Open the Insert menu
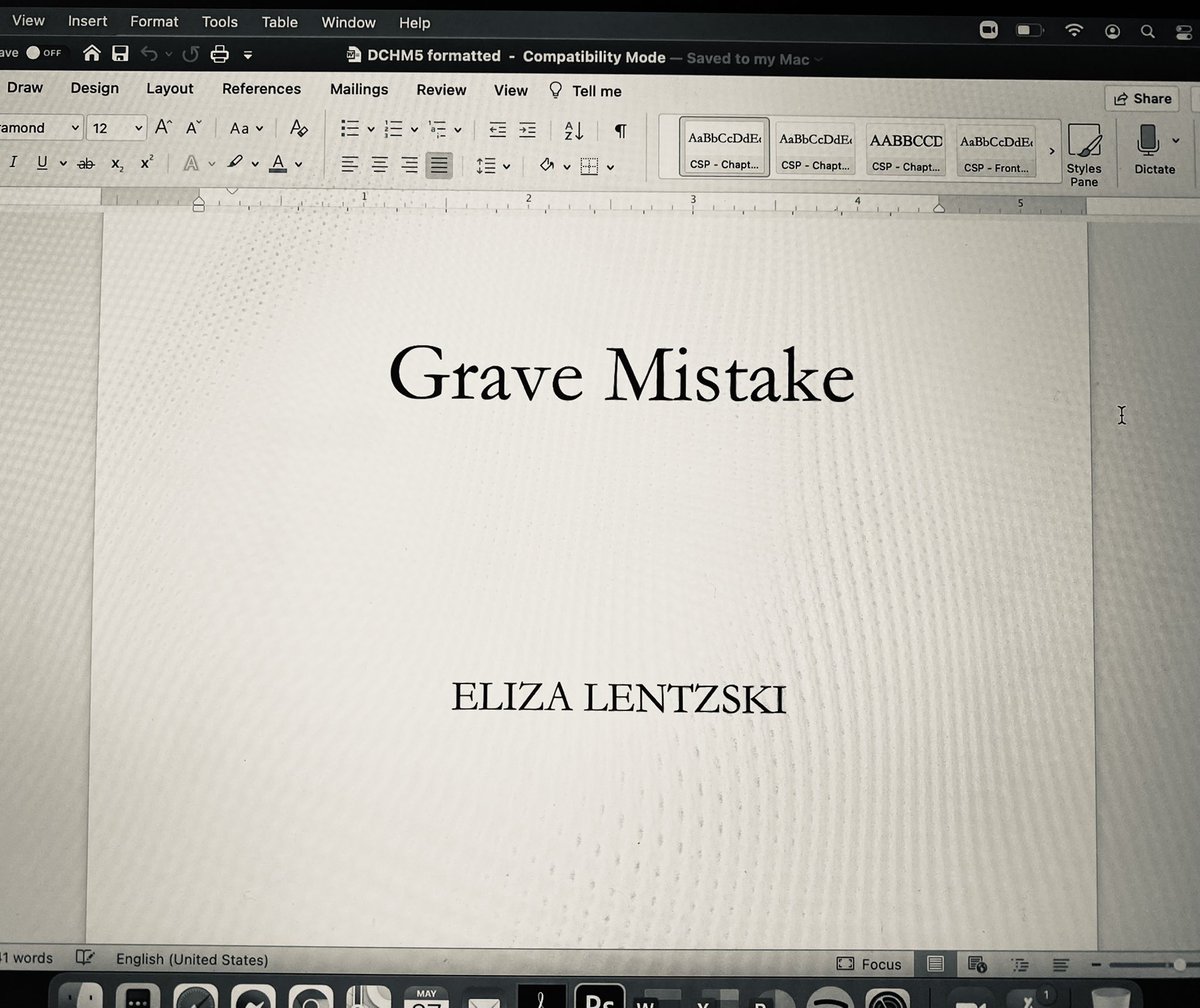1200x1008 pixels. coord(87,21)
